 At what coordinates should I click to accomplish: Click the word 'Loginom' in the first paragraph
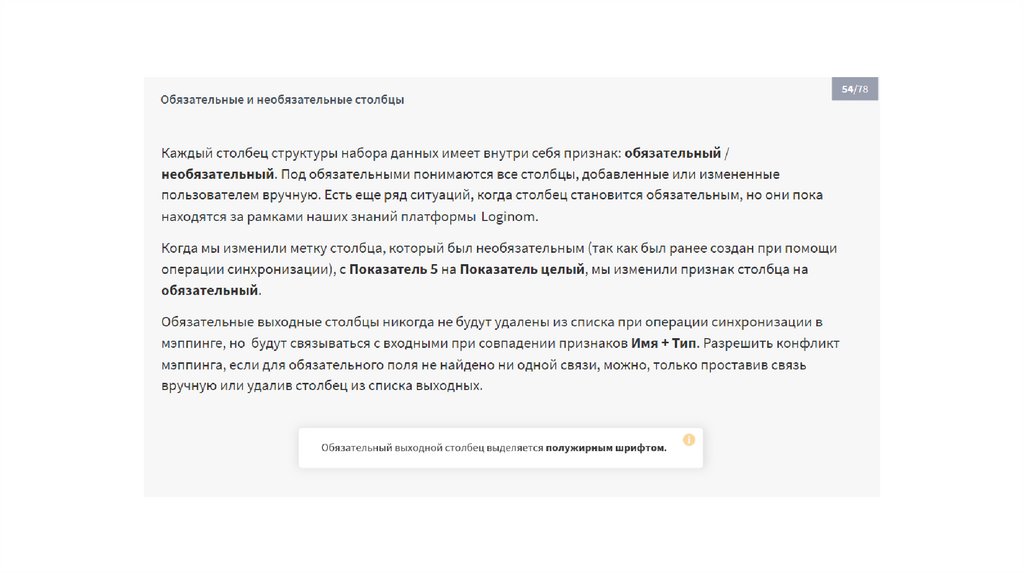pos(510,216)
